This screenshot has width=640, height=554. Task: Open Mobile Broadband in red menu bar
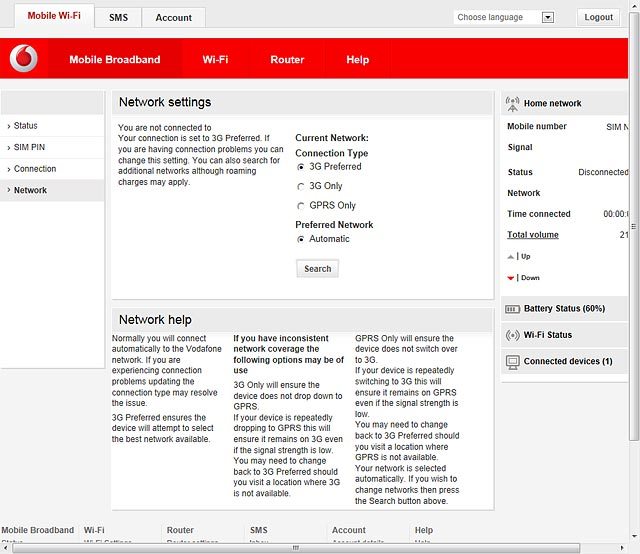click(115, 60)
